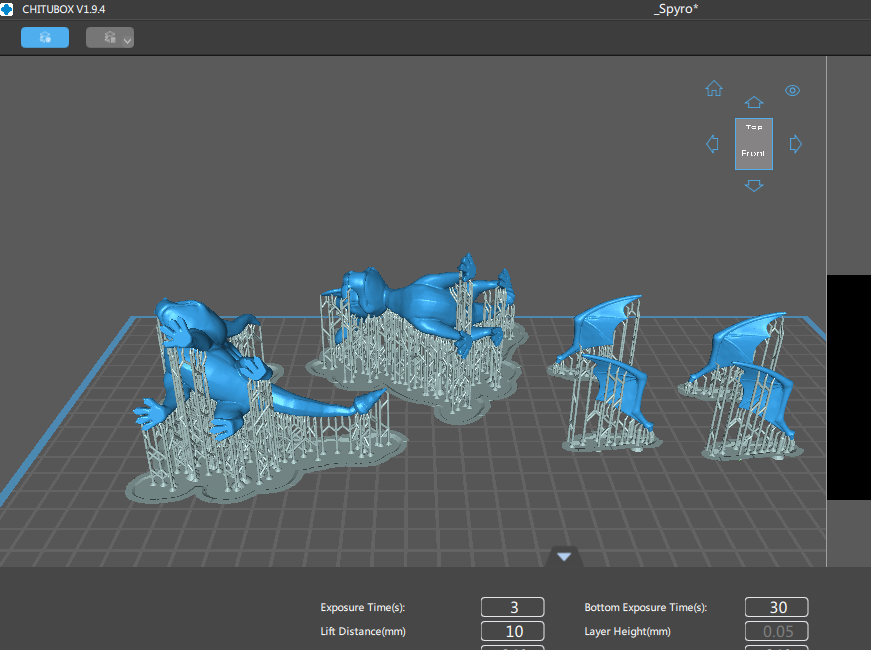
Task: Rotate view with the left arrow
Action: (x=712, y=144)
